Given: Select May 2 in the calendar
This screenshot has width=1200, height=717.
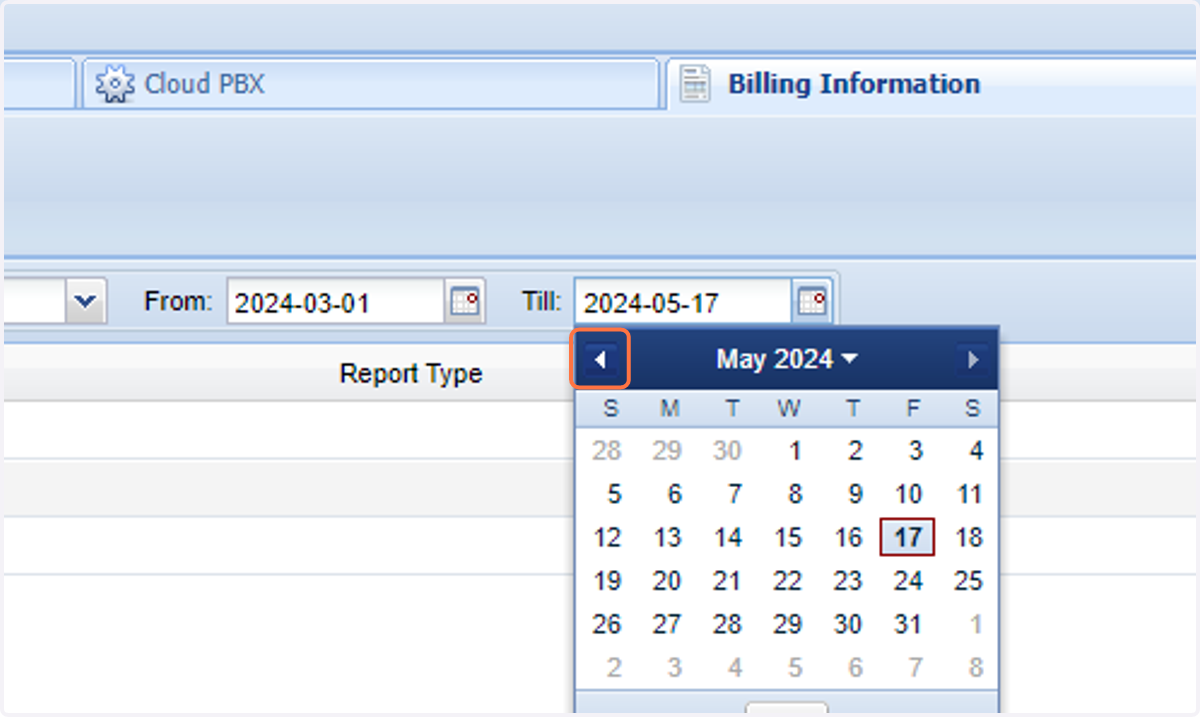Looking at the screenshot, I should coord(854,451).
